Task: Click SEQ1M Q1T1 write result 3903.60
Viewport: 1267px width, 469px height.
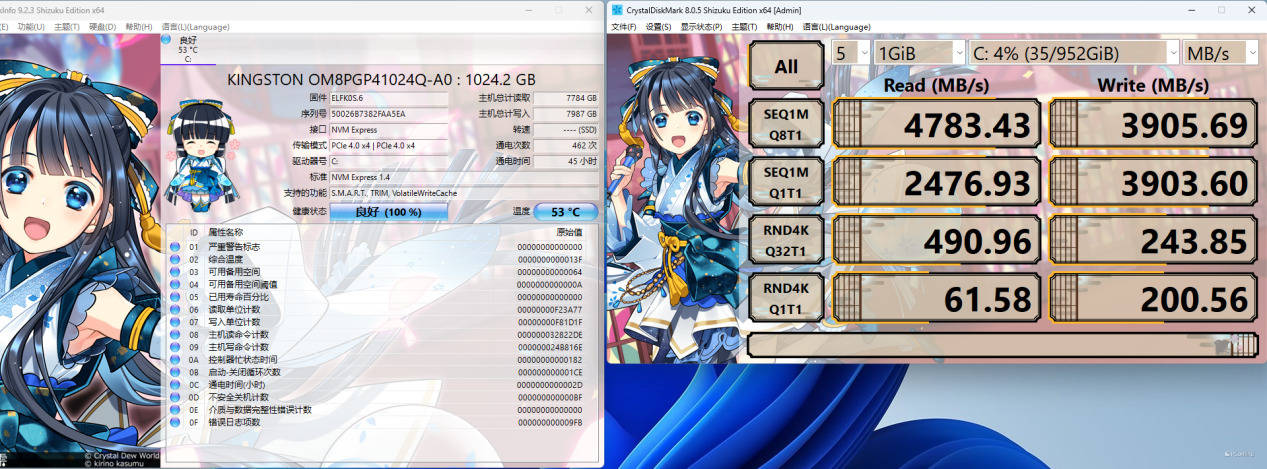Action: click(x=1152, y=183)
